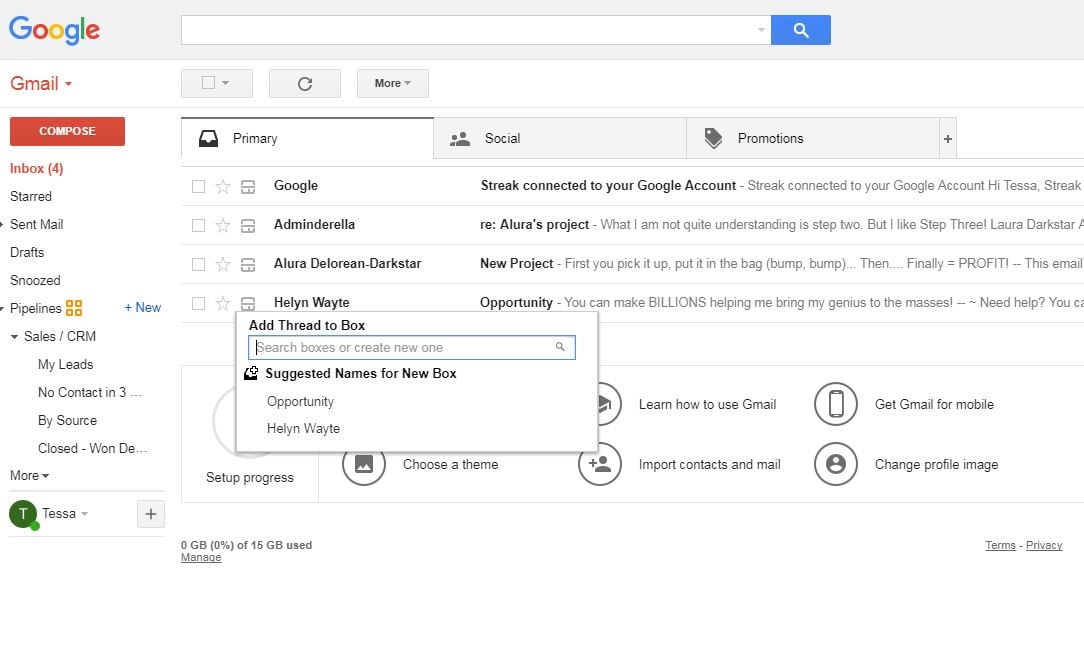This screenshot has height=647, width=1084.
Task: Click the blue search magnifier button
Action: coord(801,30)
